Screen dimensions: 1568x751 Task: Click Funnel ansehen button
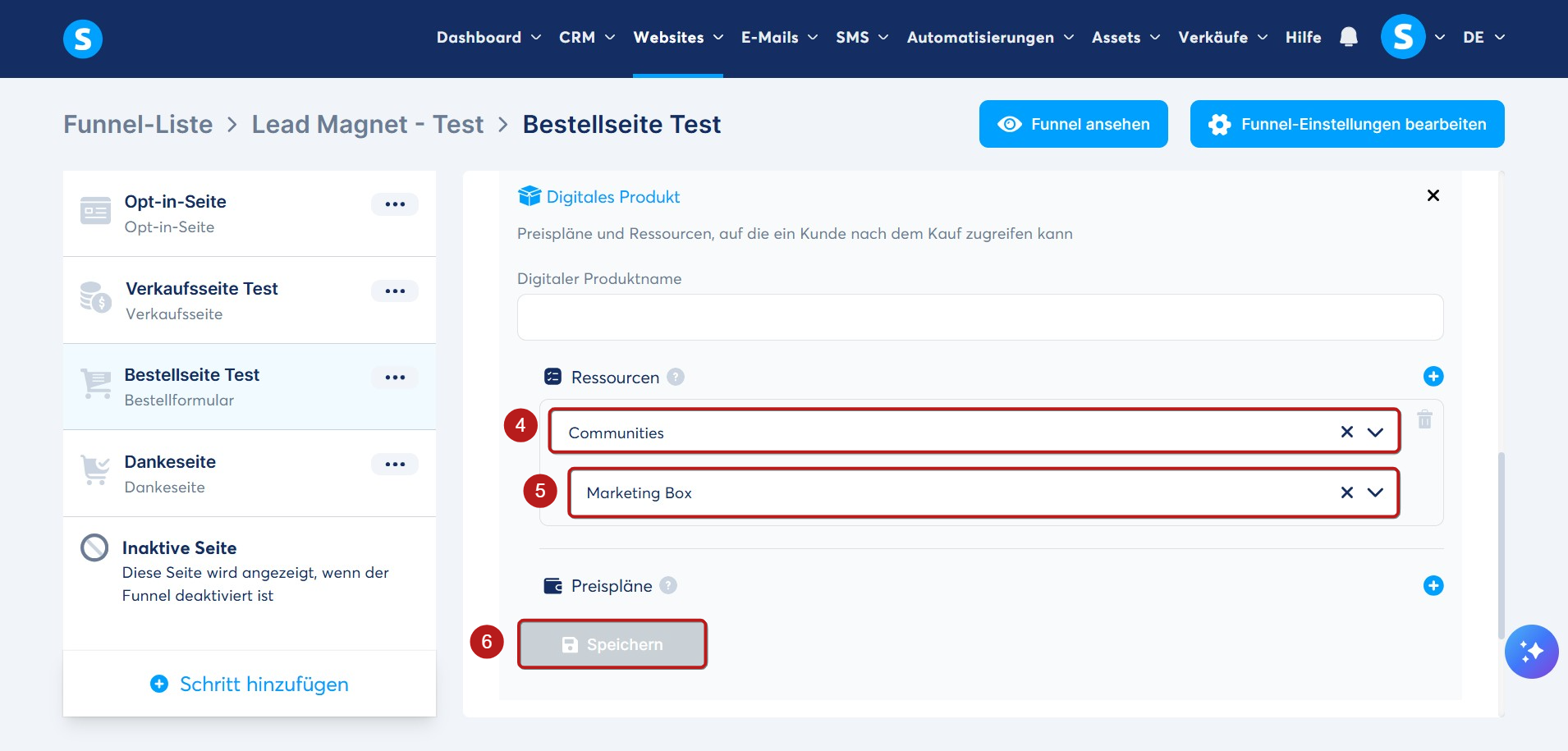click(1073, 124)
